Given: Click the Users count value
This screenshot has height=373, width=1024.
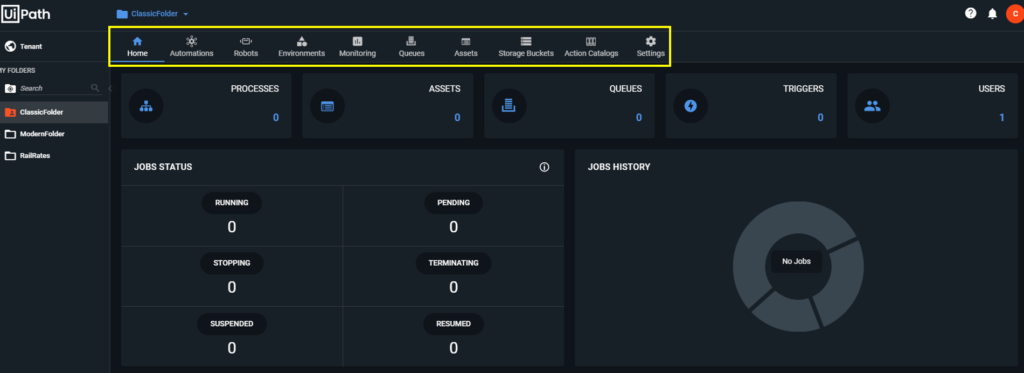Looking at the screenshot, I should coord(1002,118).
